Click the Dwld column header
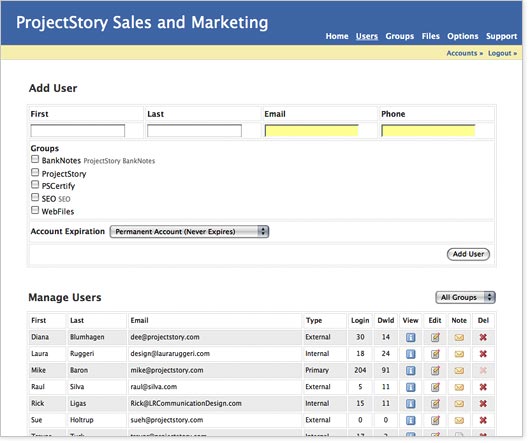 (386, 321)
